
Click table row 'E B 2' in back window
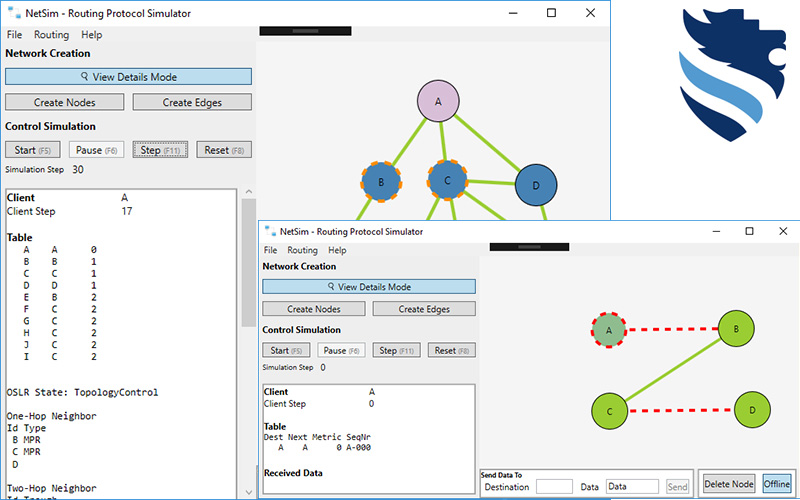point(60,297)
